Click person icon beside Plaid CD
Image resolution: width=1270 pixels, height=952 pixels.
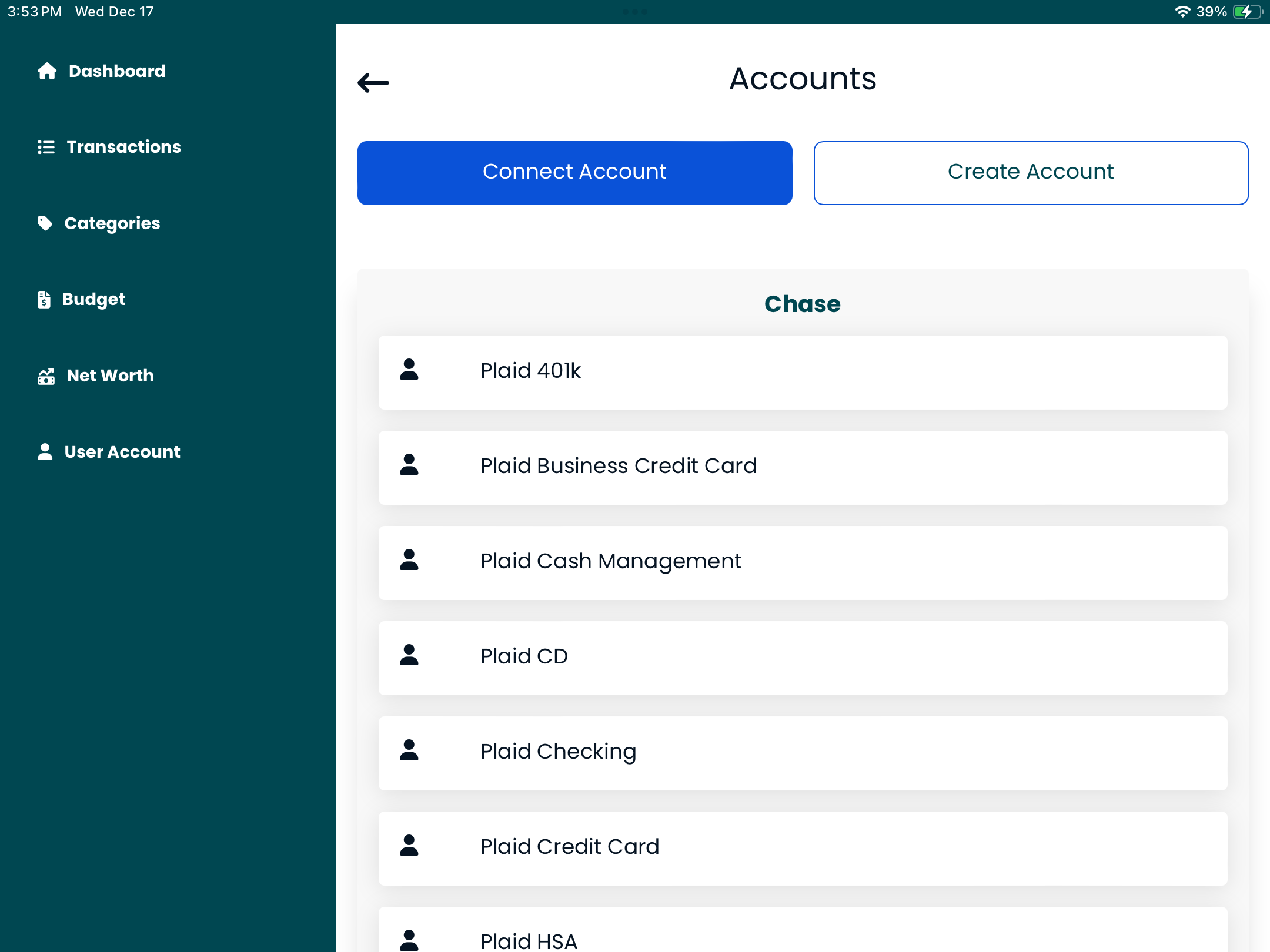pos(409,656)
